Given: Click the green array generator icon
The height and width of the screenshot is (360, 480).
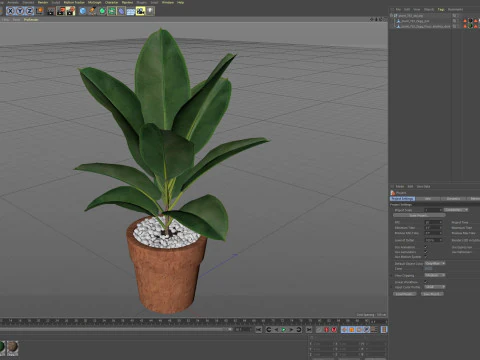Looking at the screenshot, I should [112, 11].
